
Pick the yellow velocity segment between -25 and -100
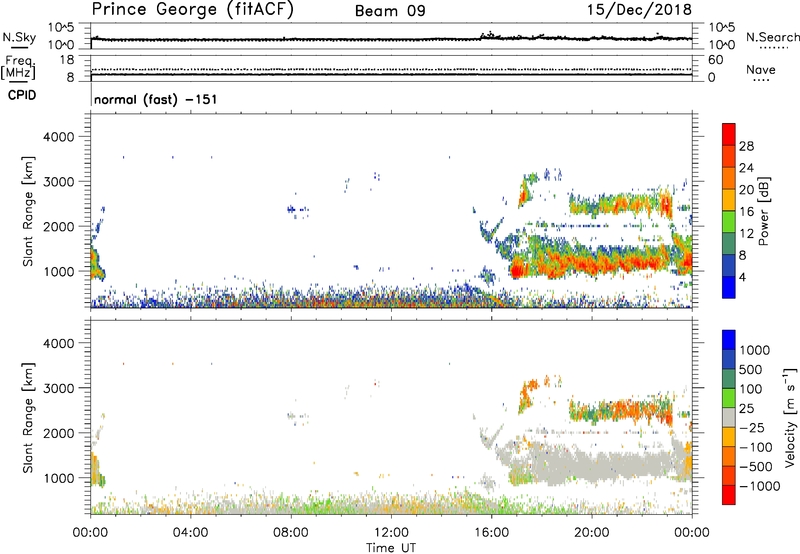tap(729, 437)
